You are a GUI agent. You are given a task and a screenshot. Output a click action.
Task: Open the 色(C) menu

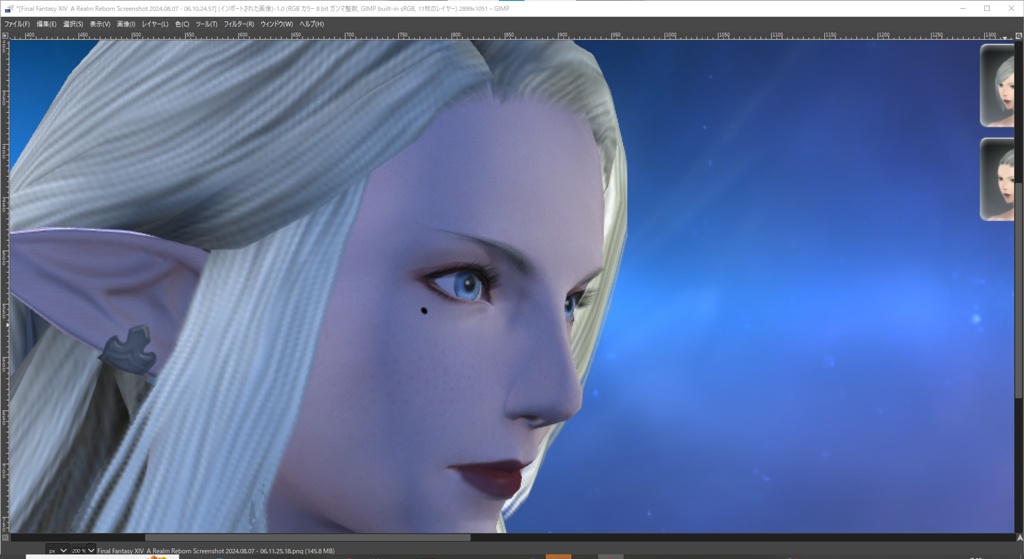[x=182, y=24]
